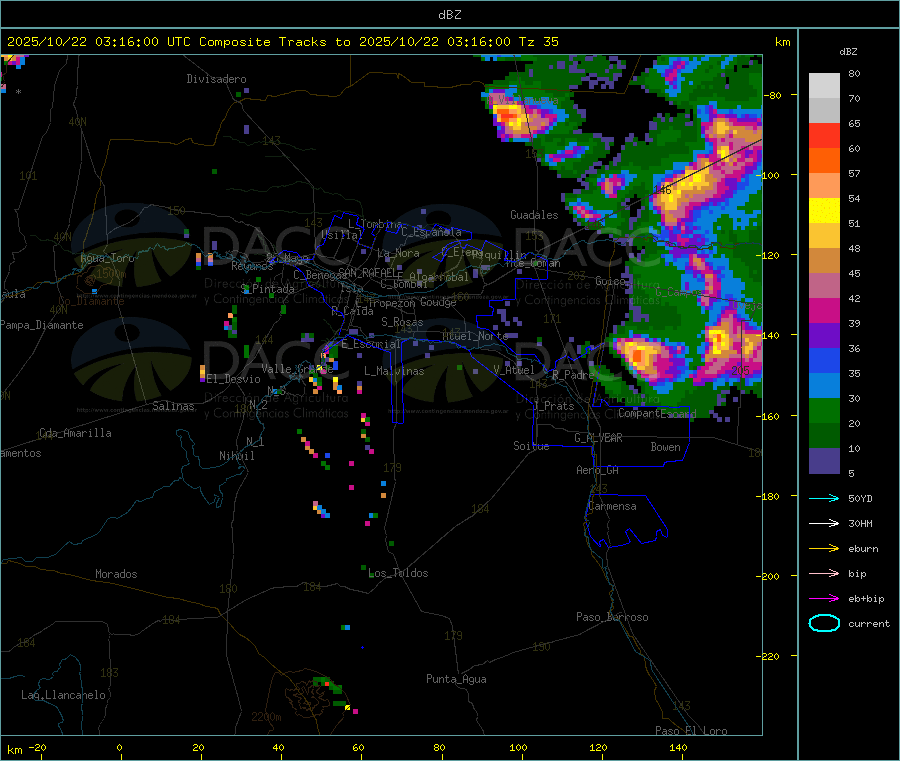
Task: Click the Morados map label
Action: [116, 574]
